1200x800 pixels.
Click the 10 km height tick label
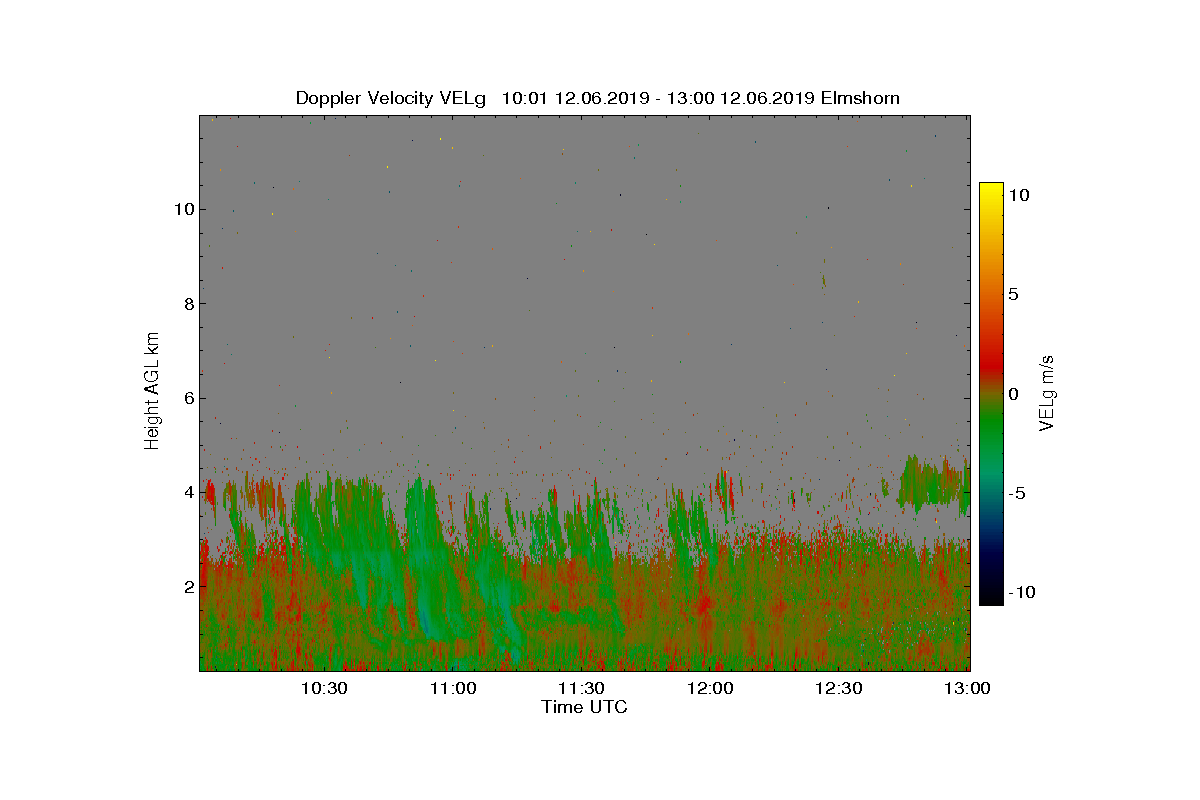point(183,209)
